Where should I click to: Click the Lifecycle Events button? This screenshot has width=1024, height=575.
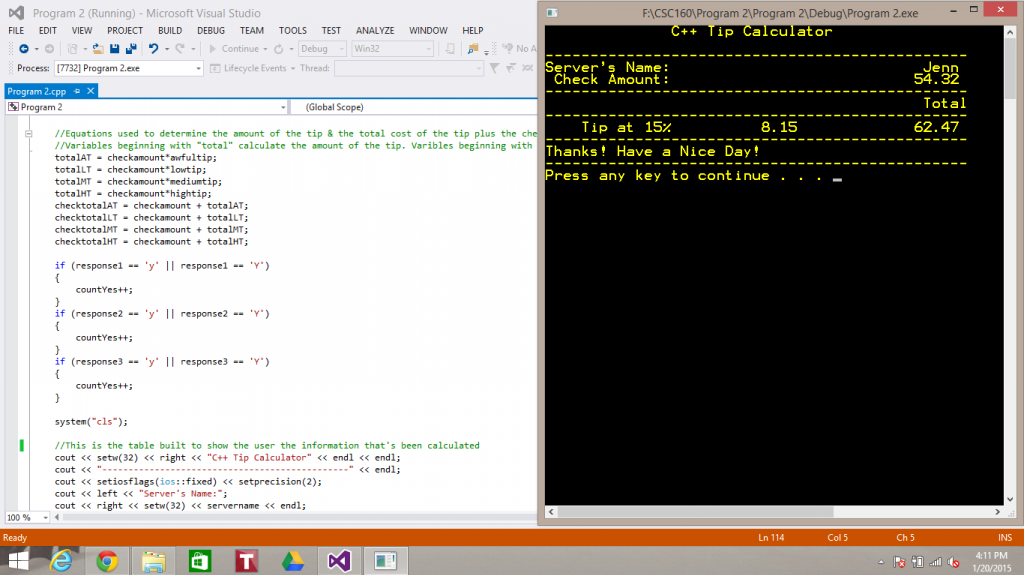(x=248, y=68)
